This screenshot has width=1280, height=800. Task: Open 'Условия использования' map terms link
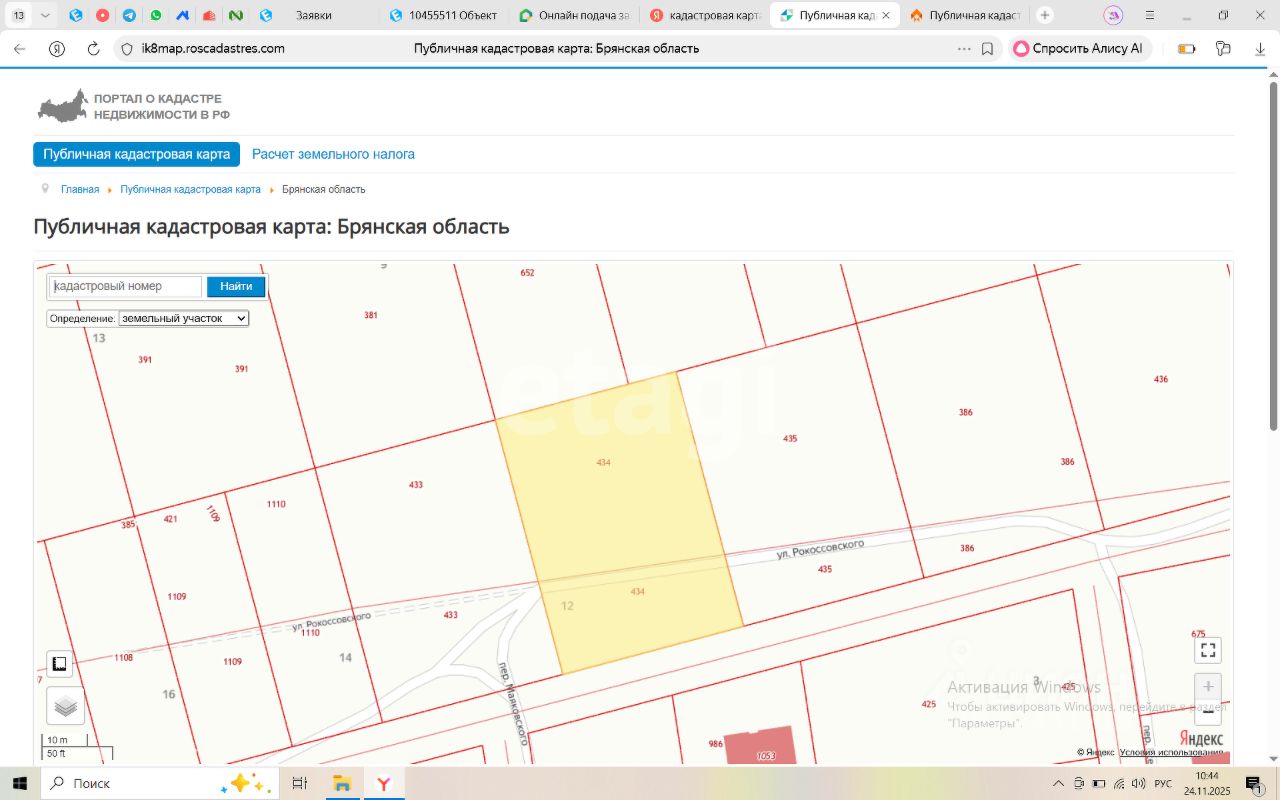point(1170,752)
